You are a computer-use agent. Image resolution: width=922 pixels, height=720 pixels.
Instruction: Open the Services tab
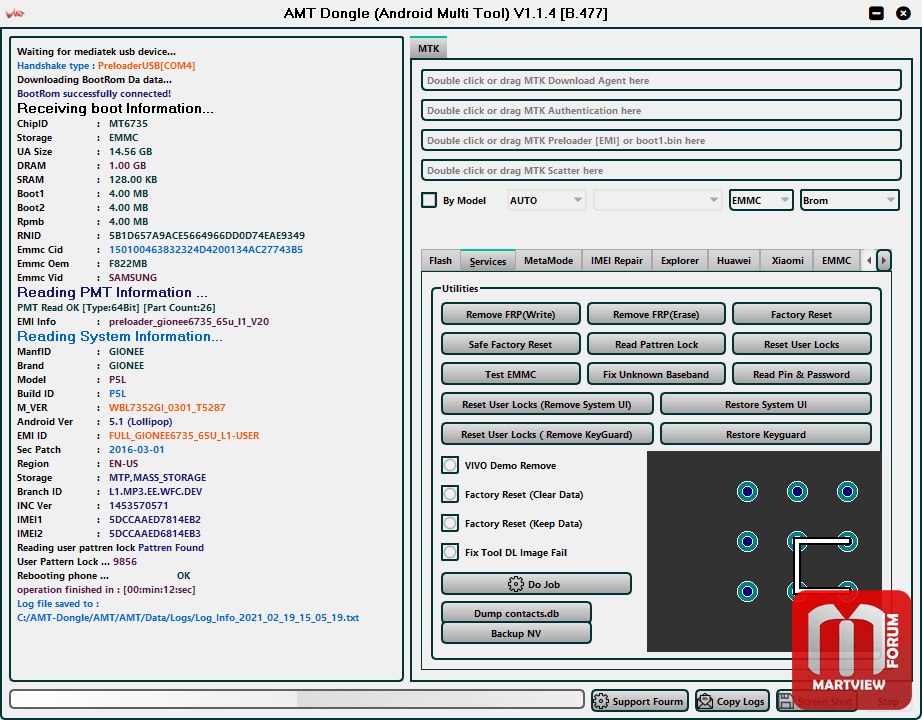(x=487, y=261)
